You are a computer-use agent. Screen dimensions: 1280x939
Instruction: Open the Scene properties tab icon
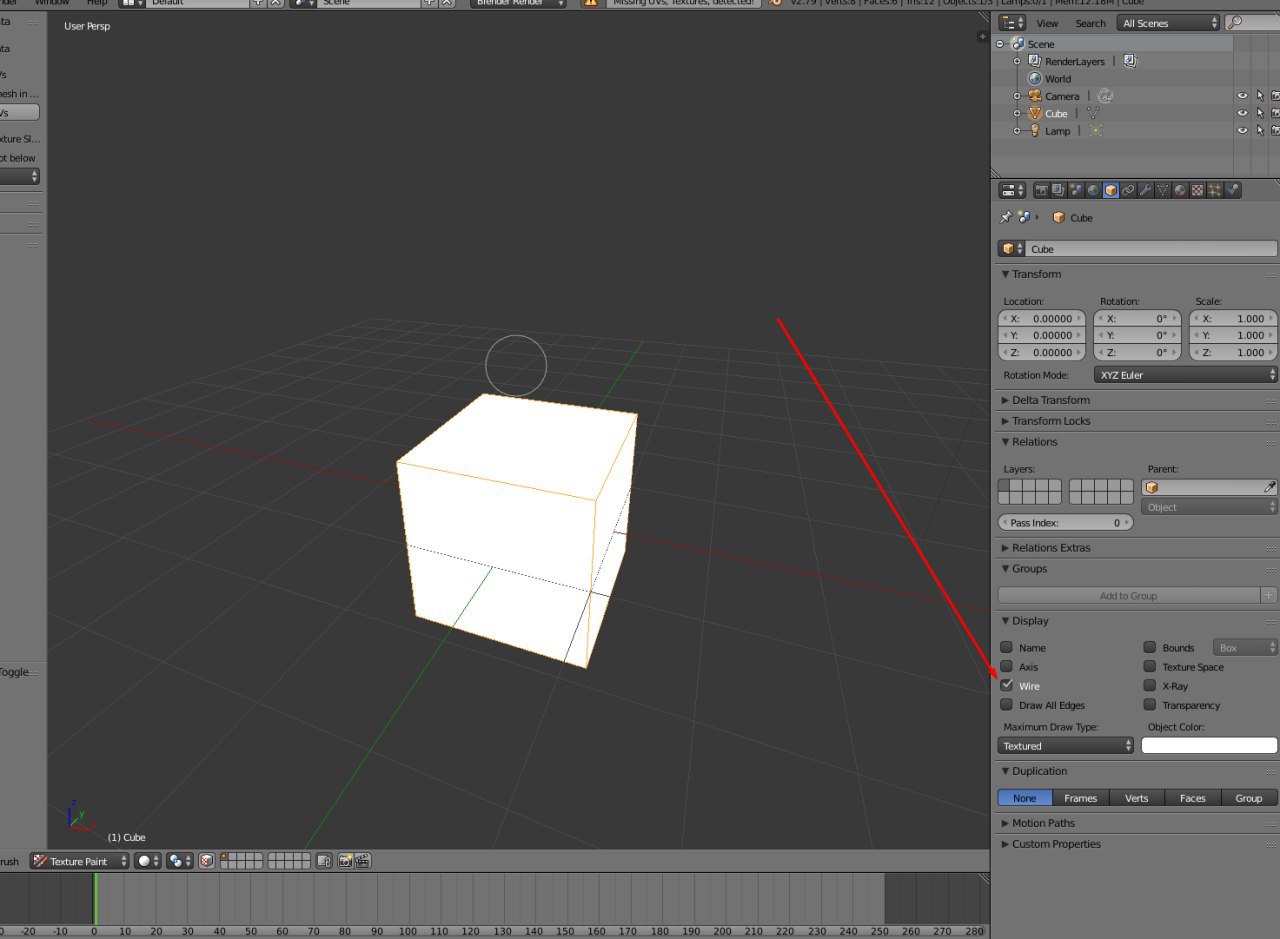click(1075, 190)
